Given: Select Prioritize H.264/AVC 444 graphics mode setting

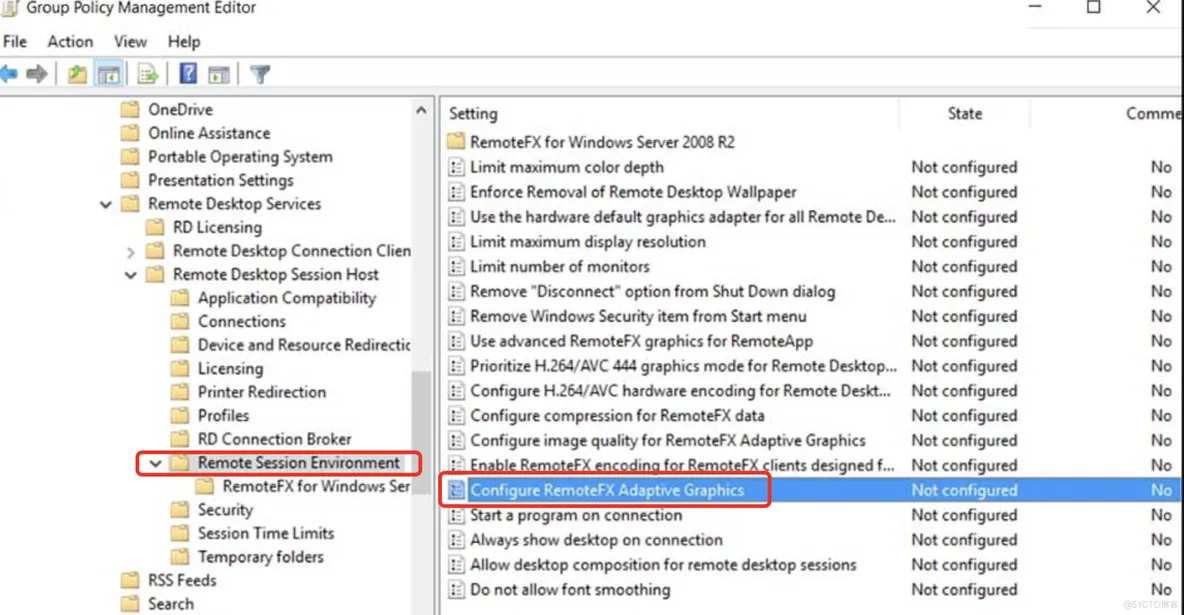Looking at the screenshot, I should 683,366.
